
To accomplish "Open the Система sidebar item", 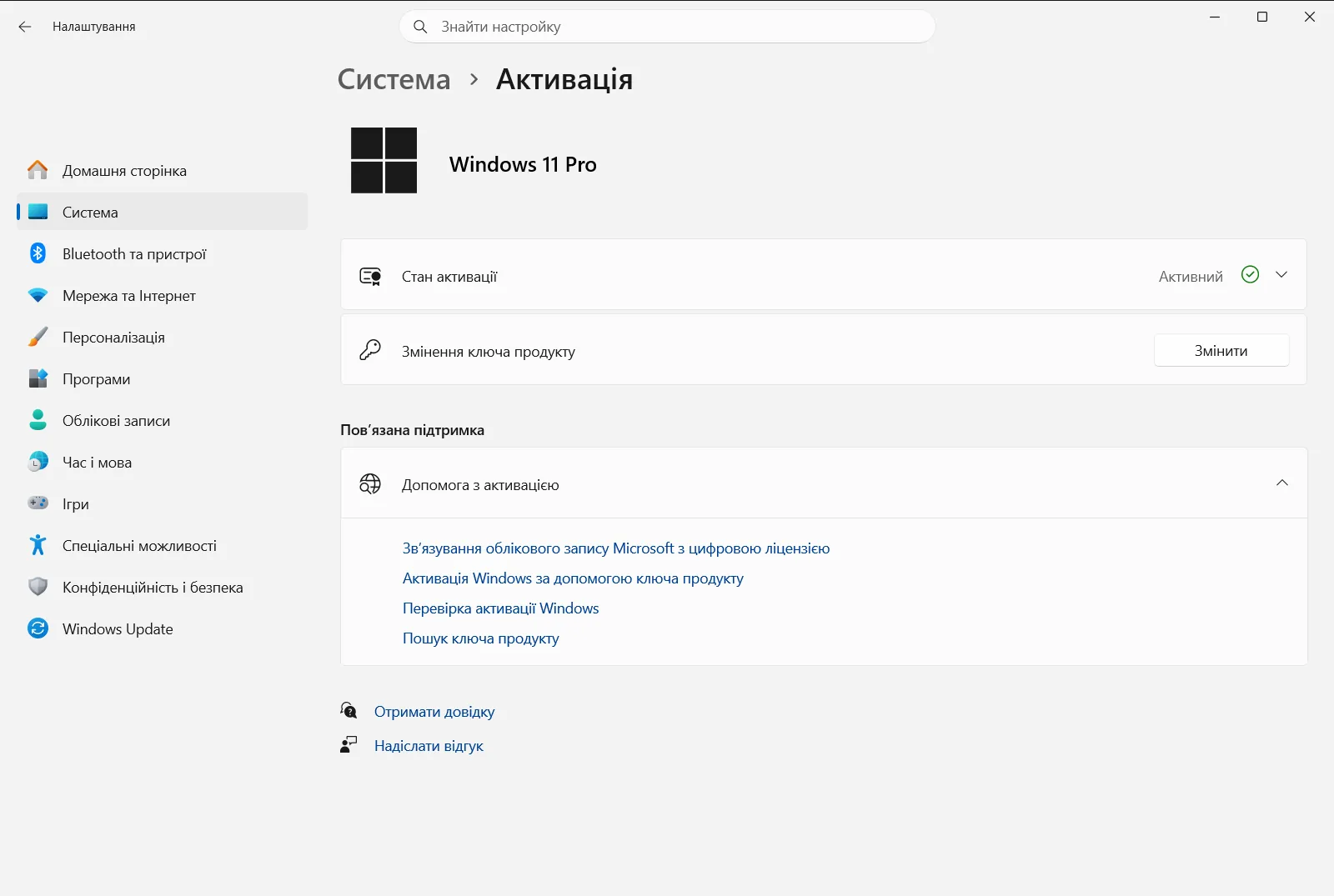I will click(163, 212).
